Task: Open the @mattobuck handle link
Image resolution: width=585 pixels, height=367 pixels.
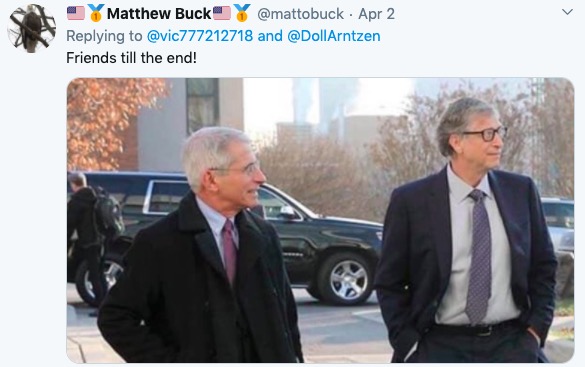Action: (x=300, y=14)
